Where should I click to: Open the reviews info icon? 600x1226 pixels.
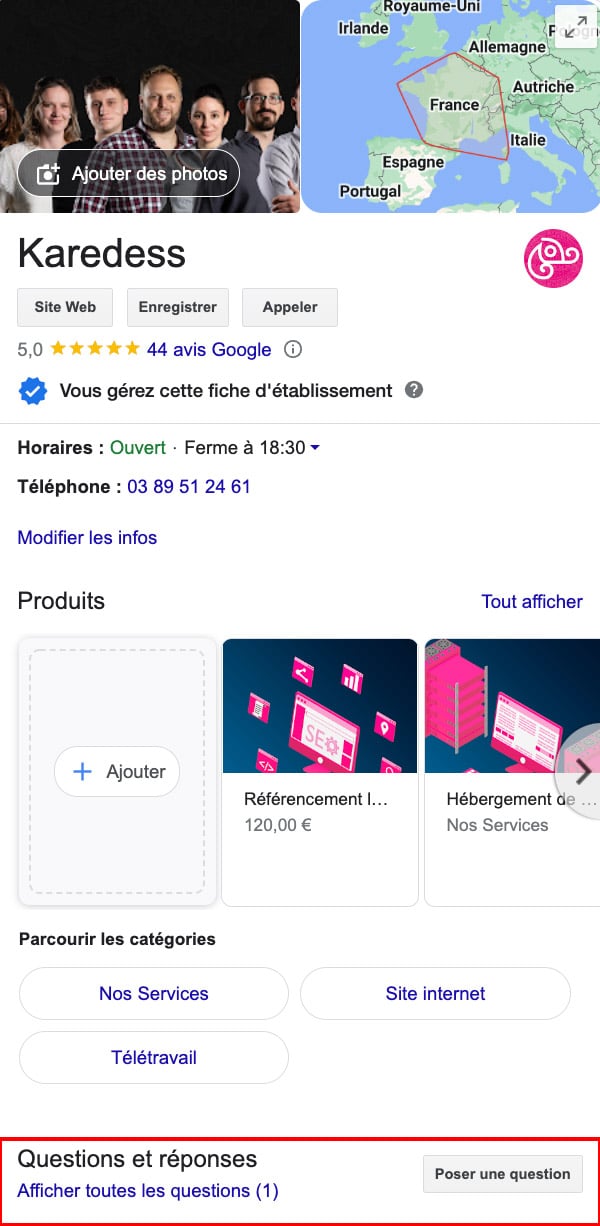tap(293, 350)
